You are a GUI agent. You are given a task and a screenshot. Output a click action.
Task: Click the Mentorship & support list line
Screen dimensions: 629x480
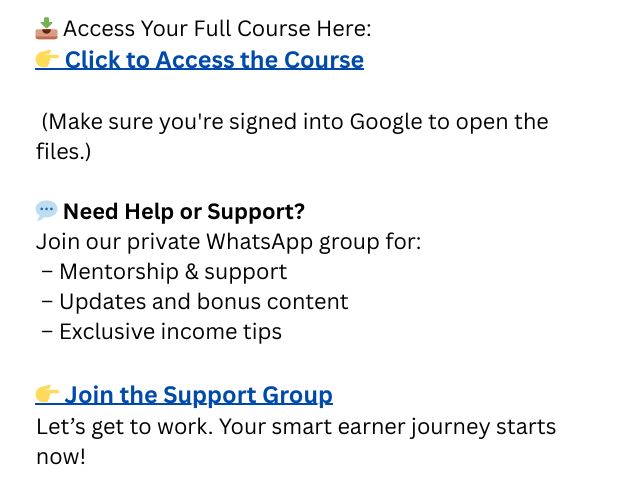click(164, 271)
